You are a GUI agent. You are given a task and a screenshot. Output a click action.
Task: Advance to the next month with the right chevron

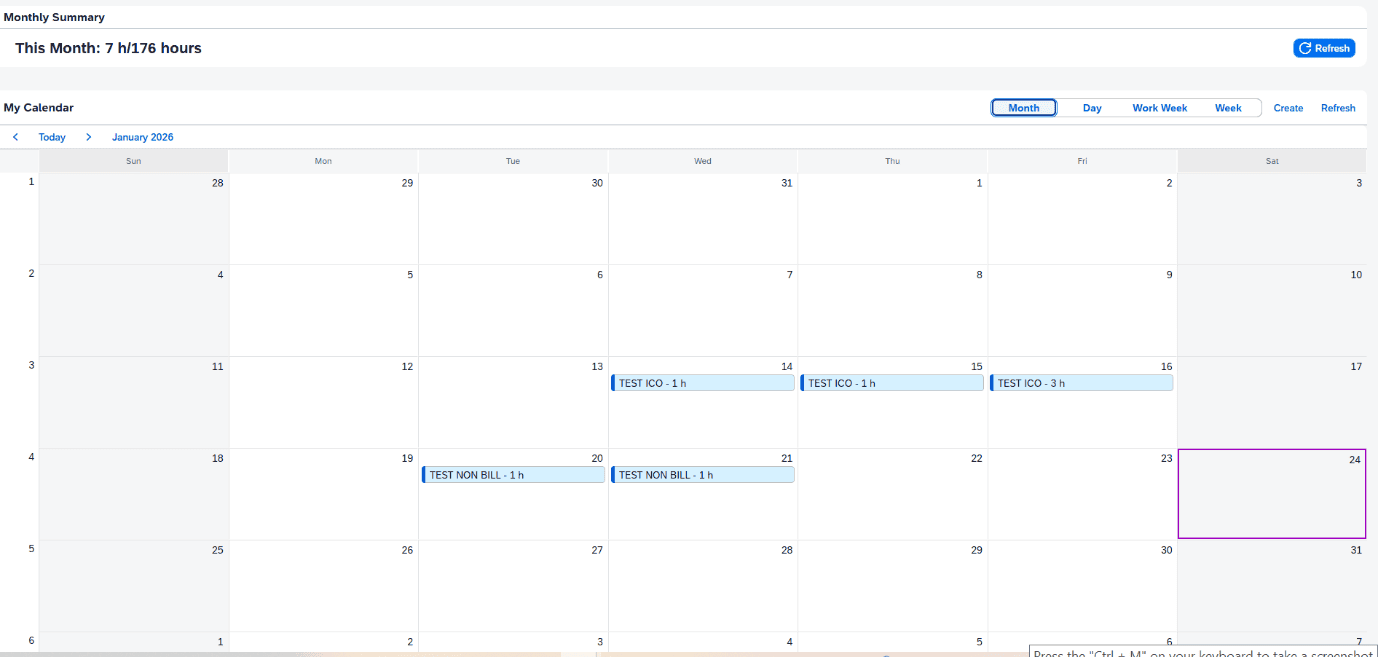point(88,137)
